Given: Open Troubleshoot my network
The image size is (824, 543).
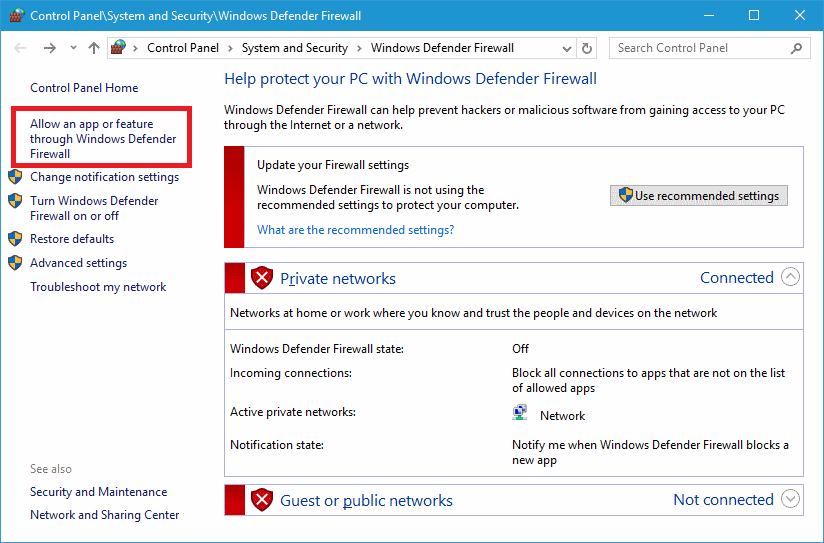Looking at the screenshot, I should pos(98,287).
